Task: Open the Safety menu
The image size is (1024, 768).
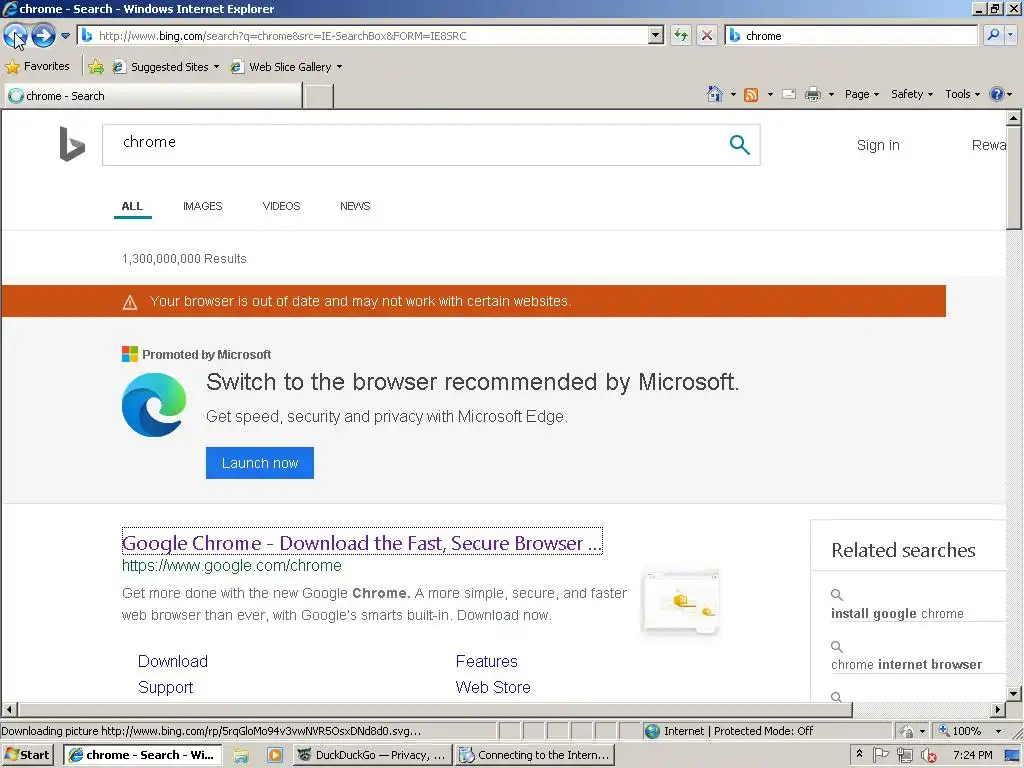Action: (912, 94)
